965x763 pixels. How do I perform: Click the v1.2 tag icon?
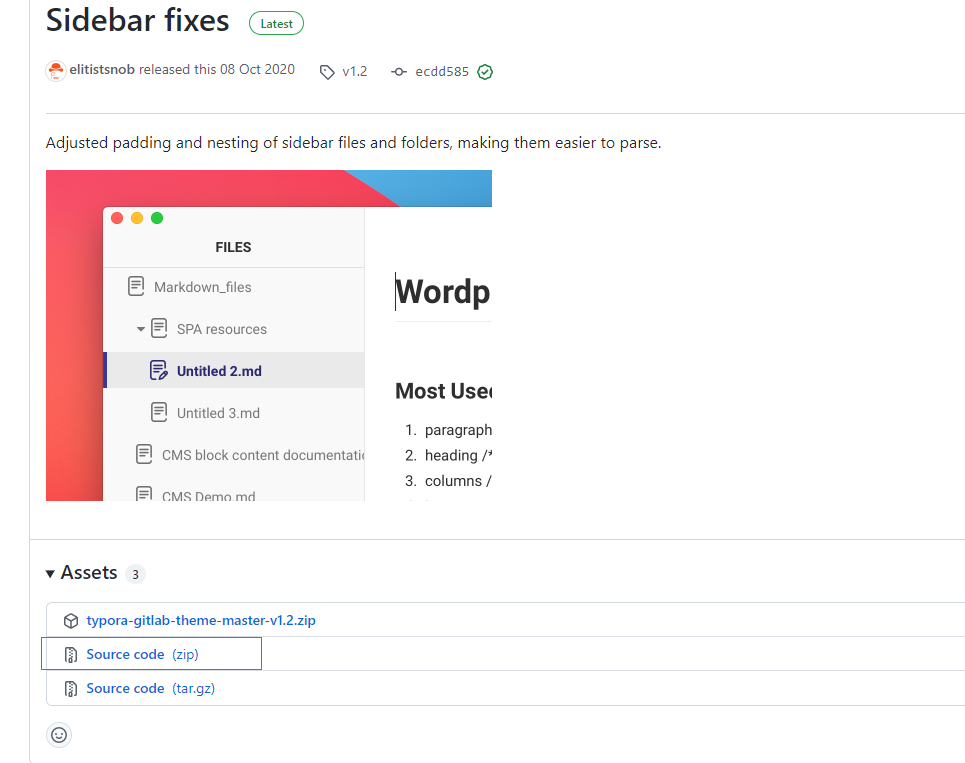point(327,72)
